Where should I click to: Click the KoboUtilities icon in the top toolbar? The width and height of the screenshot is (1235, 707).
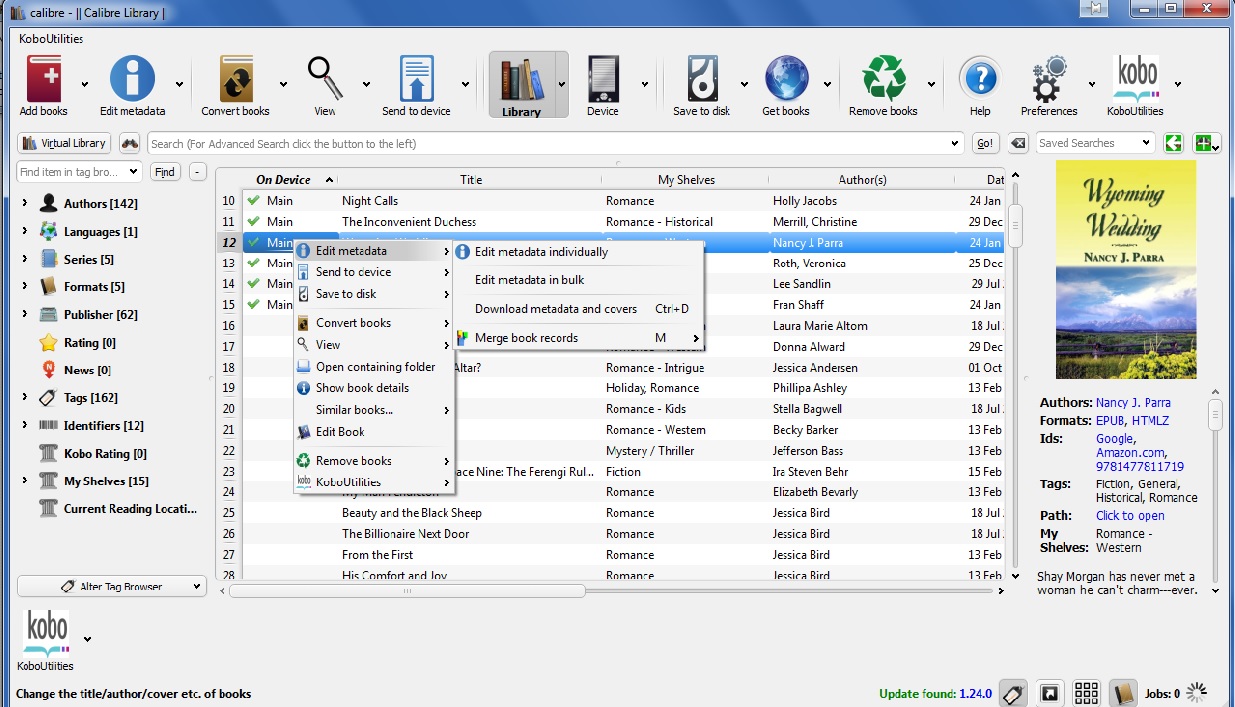click(1135, 80)
